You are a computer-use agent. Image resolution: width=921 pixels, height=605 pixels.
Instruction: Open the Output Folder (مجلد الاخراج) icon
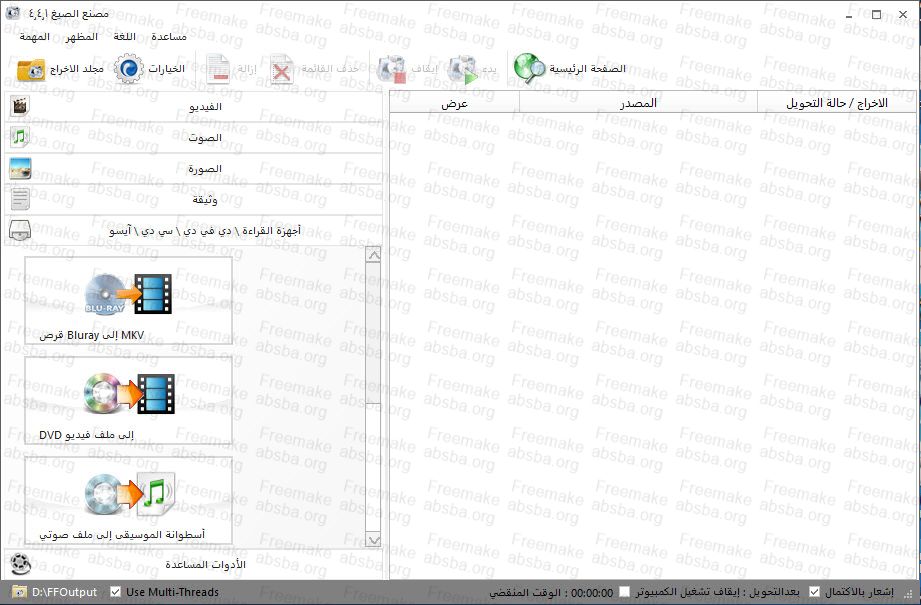tap(31, 70)
